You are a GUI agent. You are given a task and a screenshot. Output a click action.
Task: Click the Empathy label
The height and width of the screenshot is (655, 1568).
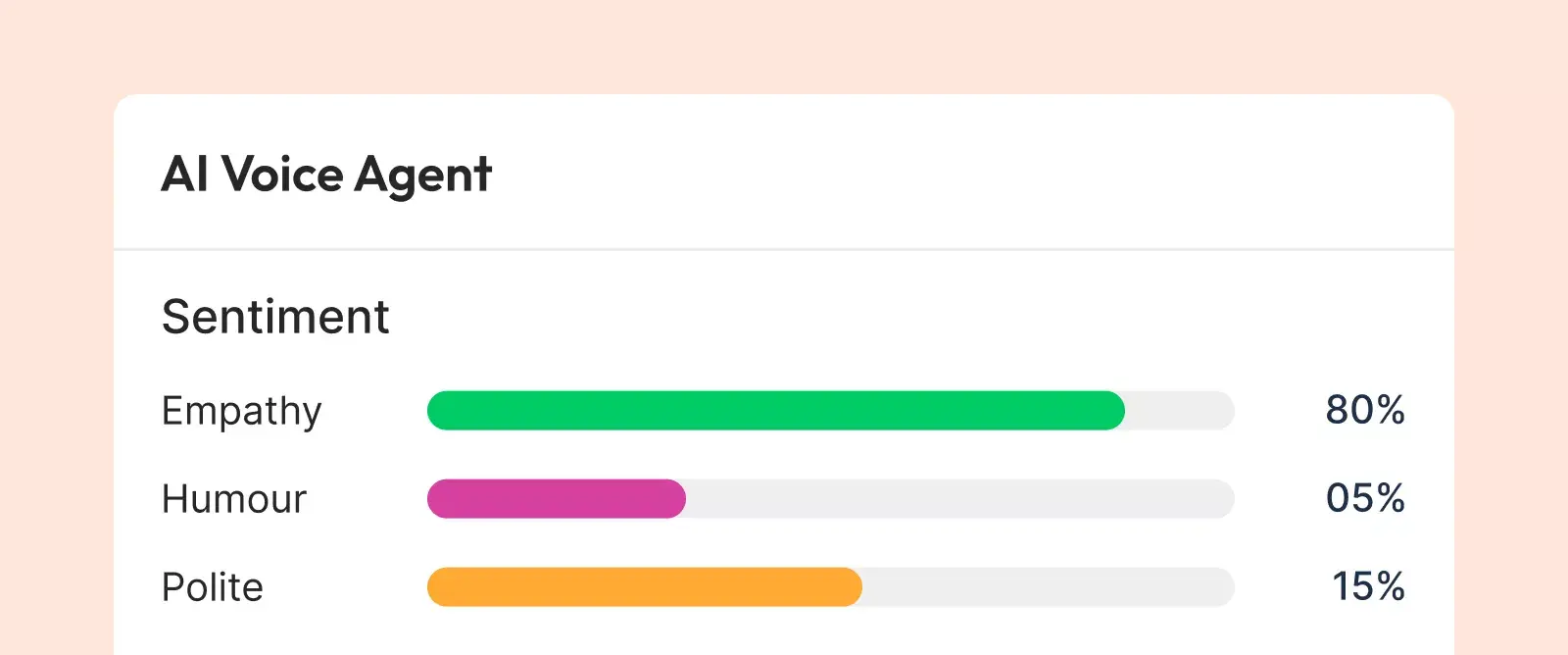pyautogui.click(x=241, y=411)
